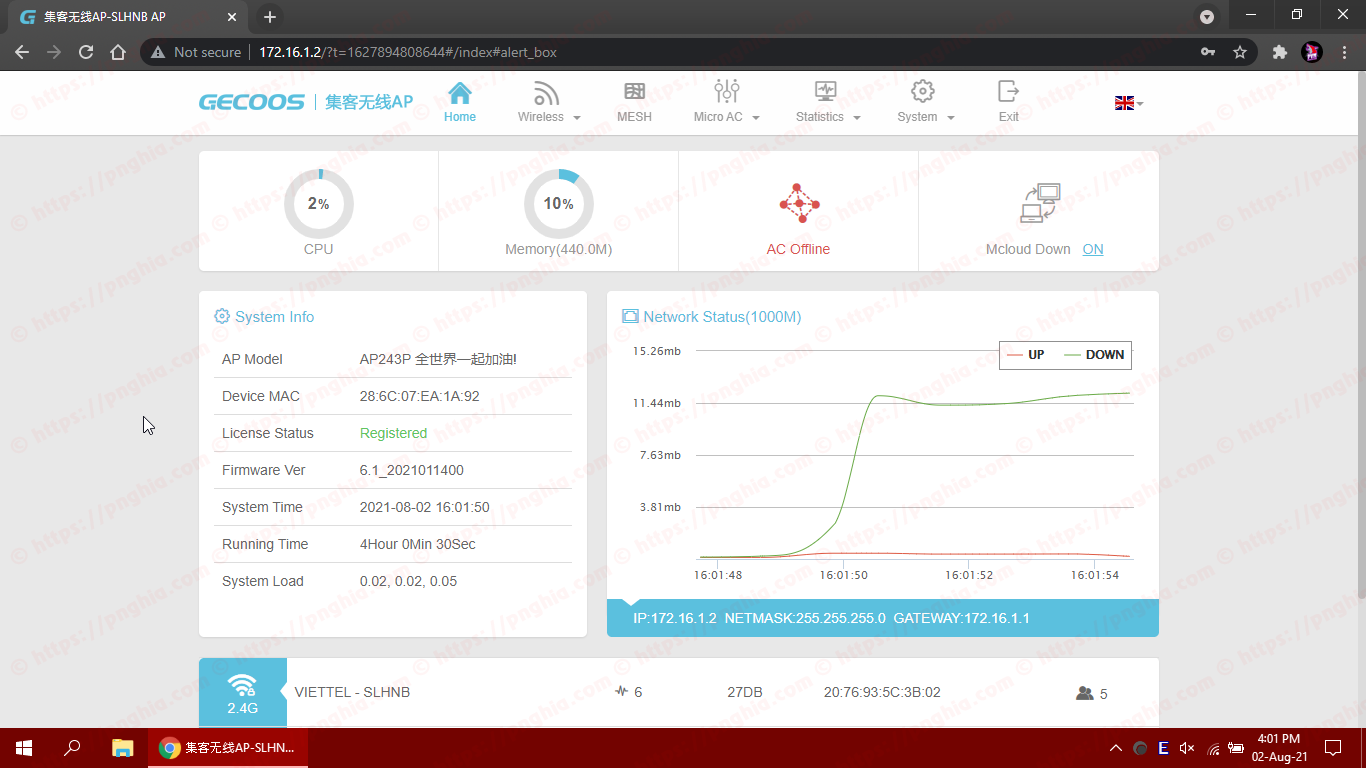Open browser home page button

[118, 52]
